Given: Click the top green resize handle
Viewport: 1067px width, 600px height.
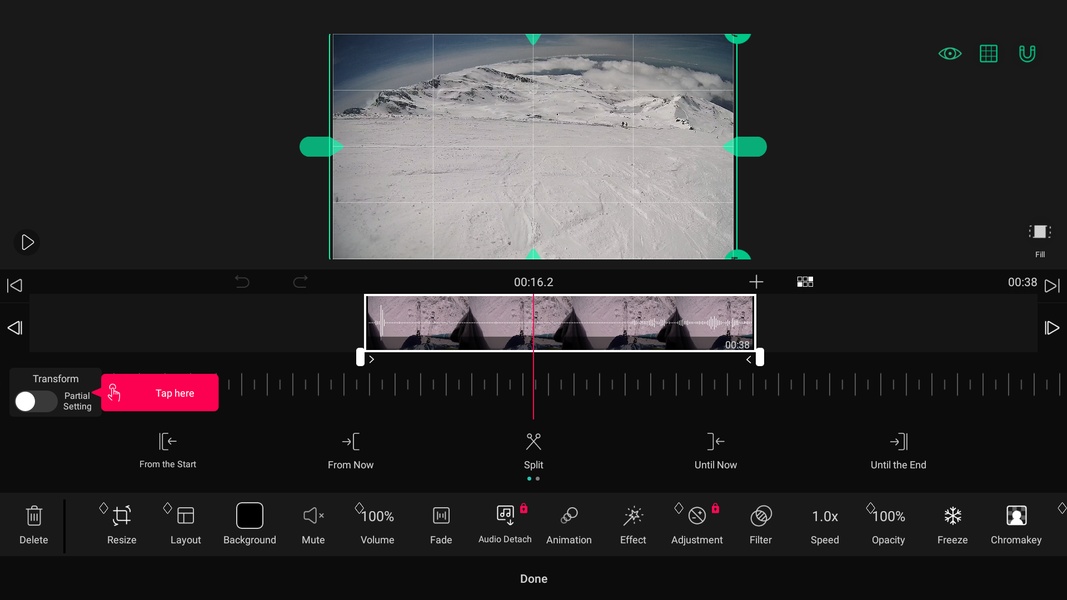Looking at the screenshot, I should click(x=534, y=39).
